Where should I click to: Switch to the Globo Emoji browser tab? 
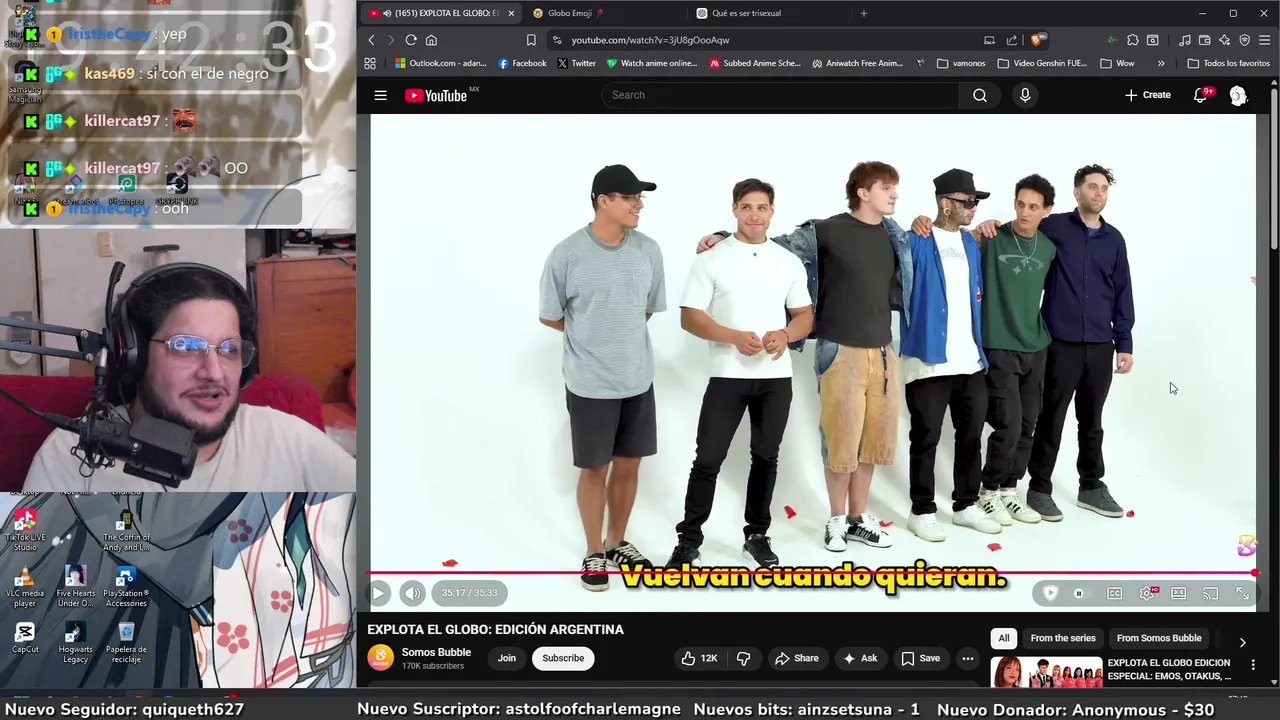pos(570,13)
